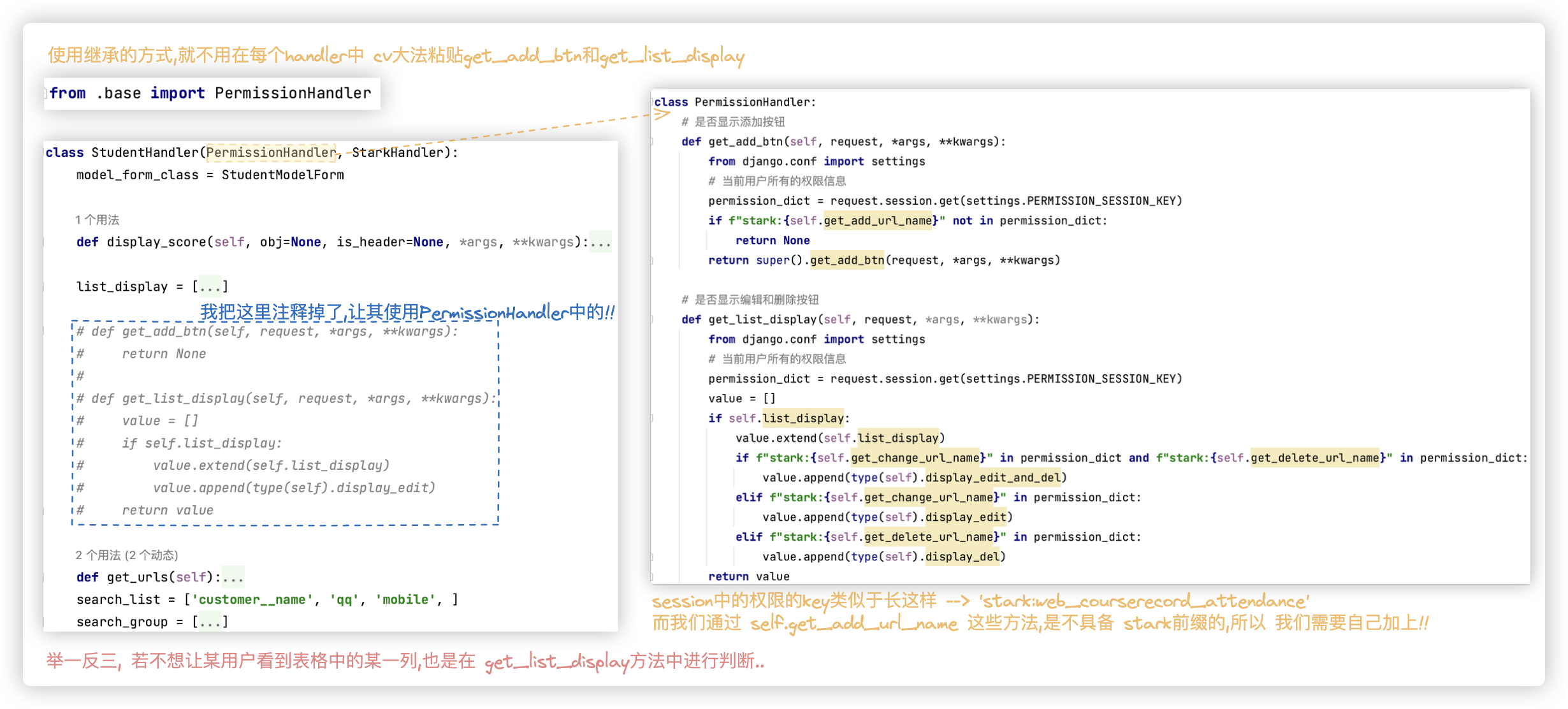Screen dimensions: 1568x709
Task: Click the def get_list_display name in PermissionHandler
Action: [x=762, y=319]
